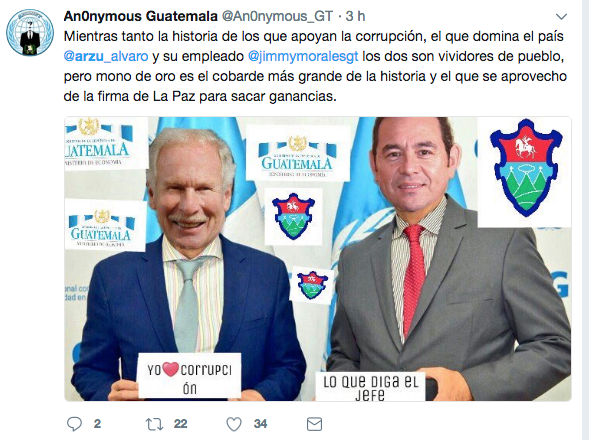Click the @An0nymous_GT handle

pos(278,16)
